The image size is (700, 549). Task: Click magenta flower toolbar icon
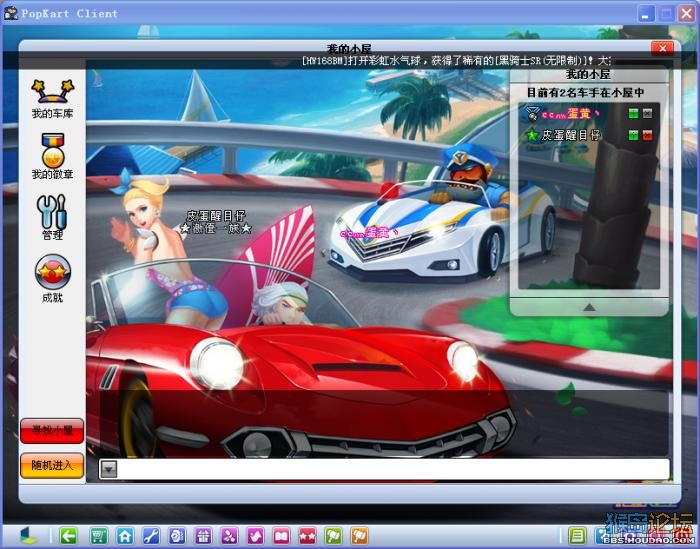pos(229,535)
